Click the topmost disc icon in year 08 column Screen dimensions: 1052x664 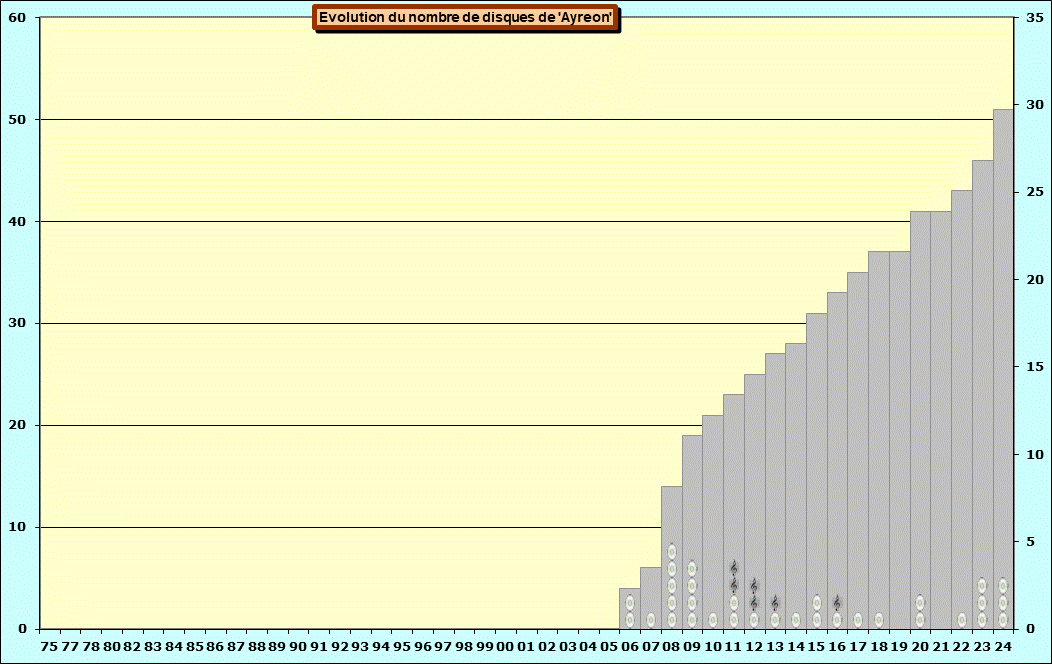pos(672,551)
